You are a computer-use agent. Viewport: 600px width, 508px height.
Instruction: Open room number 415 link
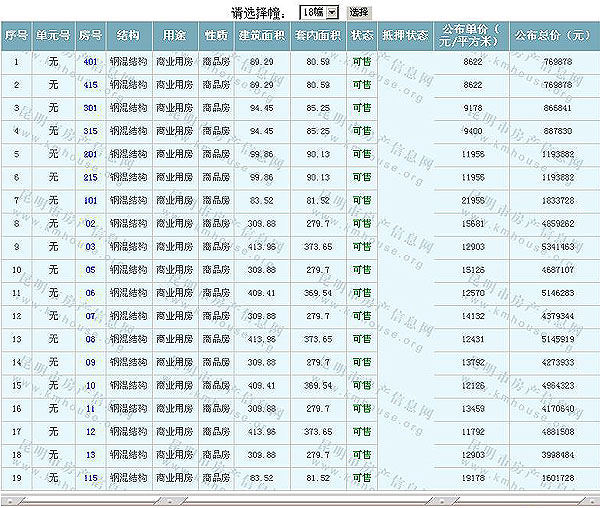click(91, 85)
